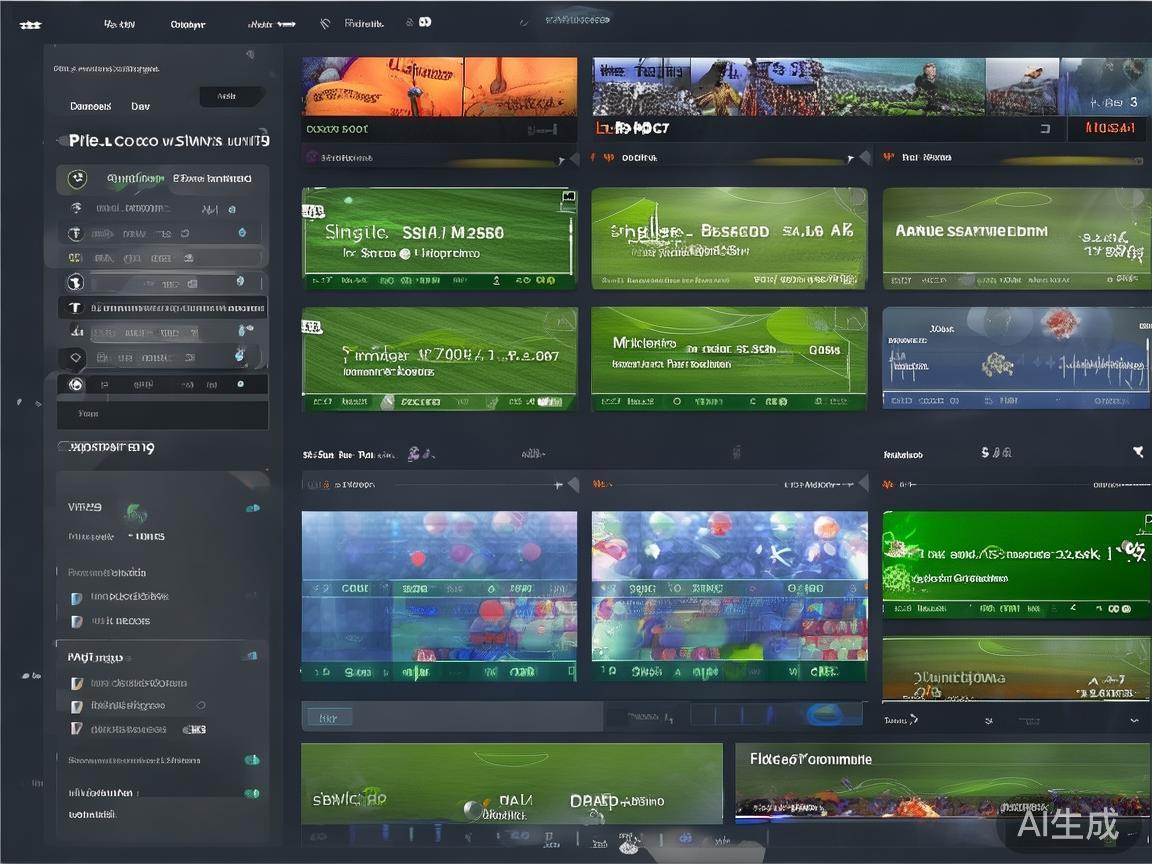The height and width of the screenshot is (864, 1152).
Task: Toggle the teal switch at bottom of sidebar
Action: click(x=252, y=793)
